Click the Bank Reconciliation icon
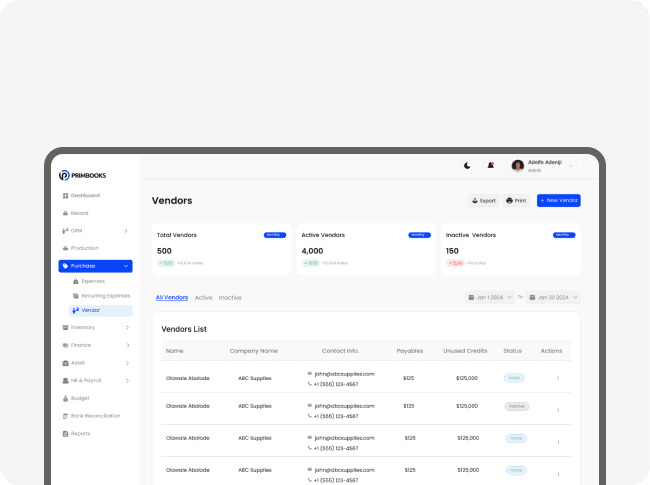 coord(65,416)
